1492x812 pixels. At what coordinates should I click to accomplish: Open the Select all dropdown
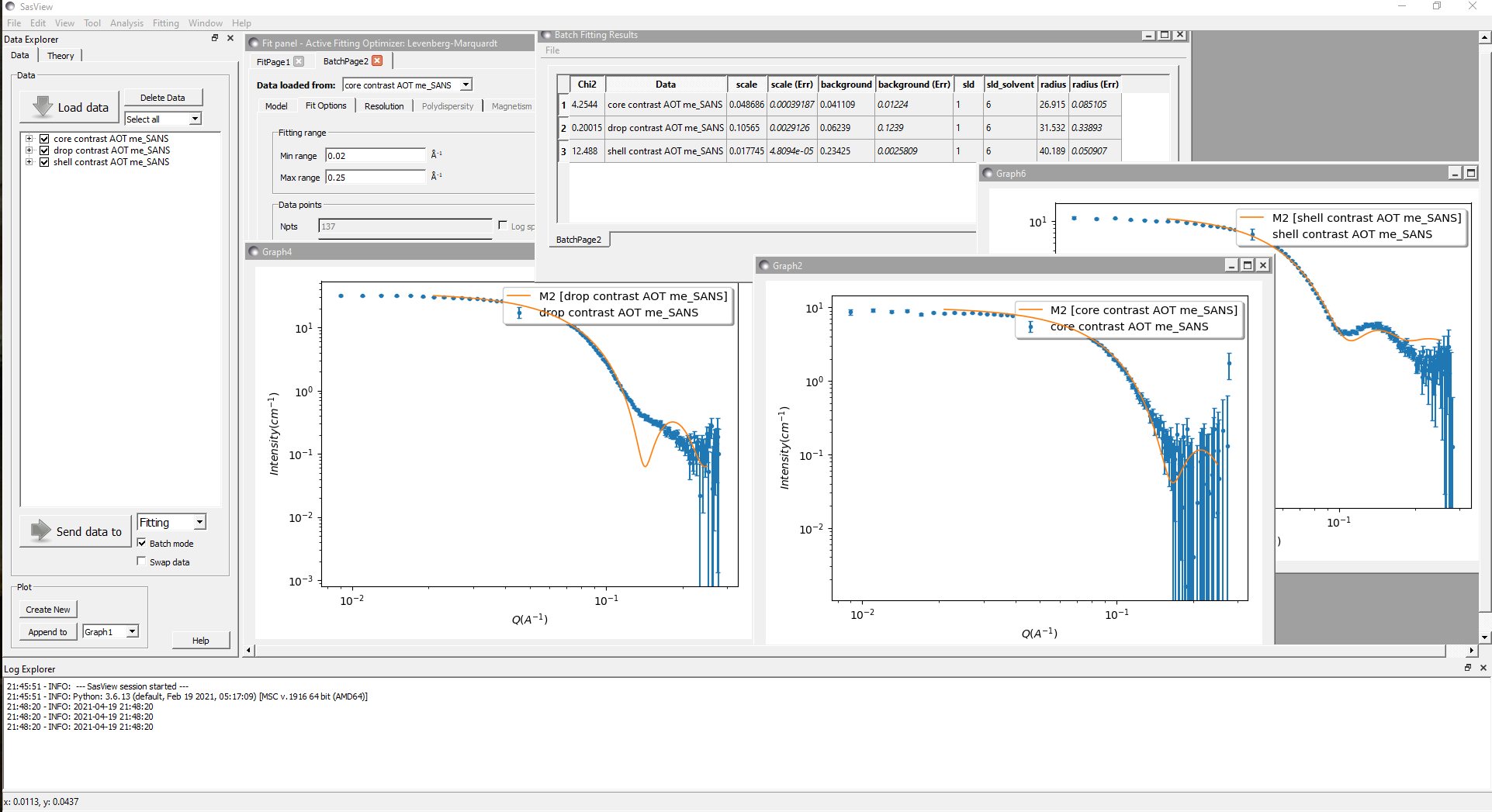(x=194, y=119)
